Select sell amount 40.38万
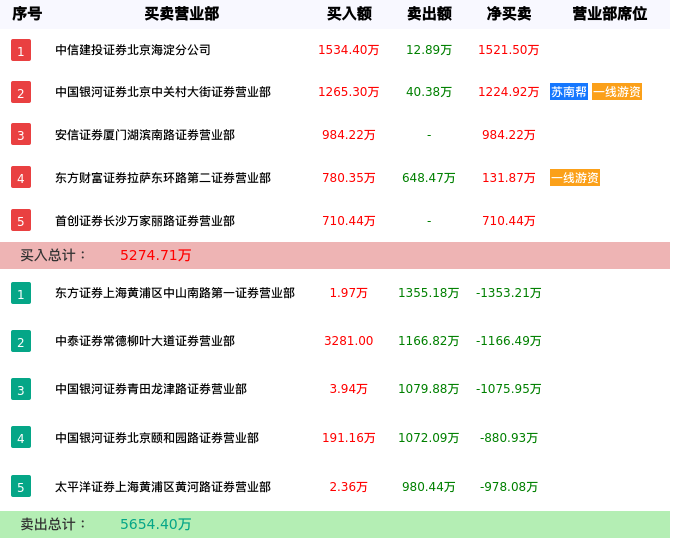The image size is (676, 540). tap(429, 92)
